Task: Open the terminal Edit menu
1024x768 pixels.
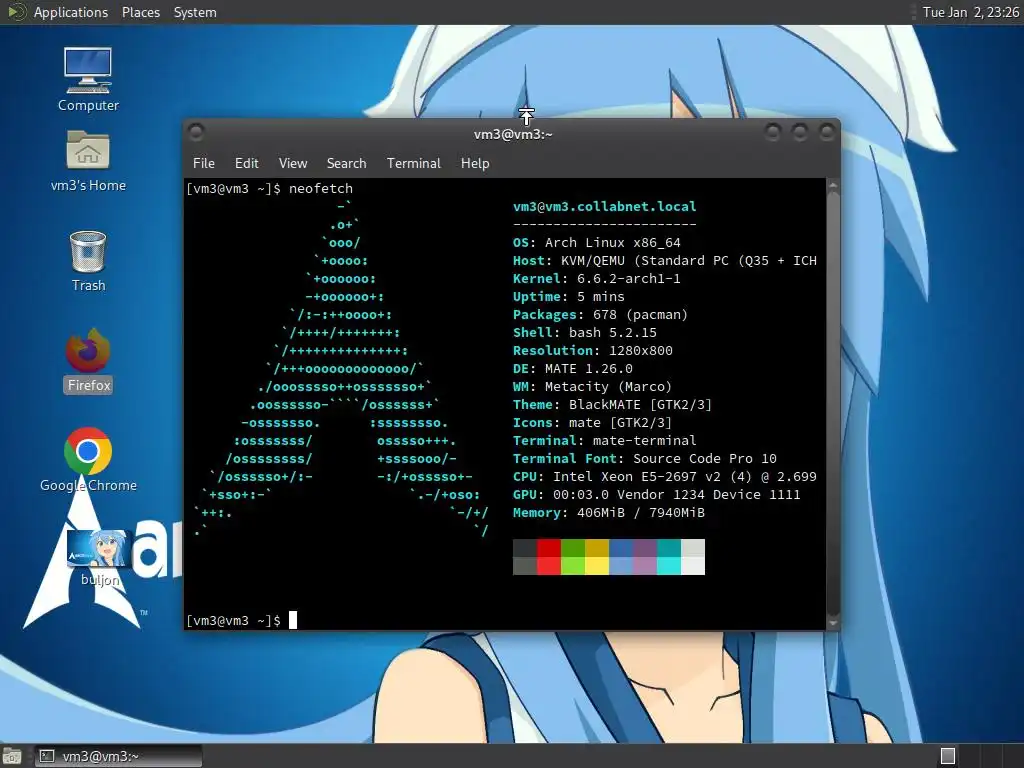Action: (x=246, y=163)
